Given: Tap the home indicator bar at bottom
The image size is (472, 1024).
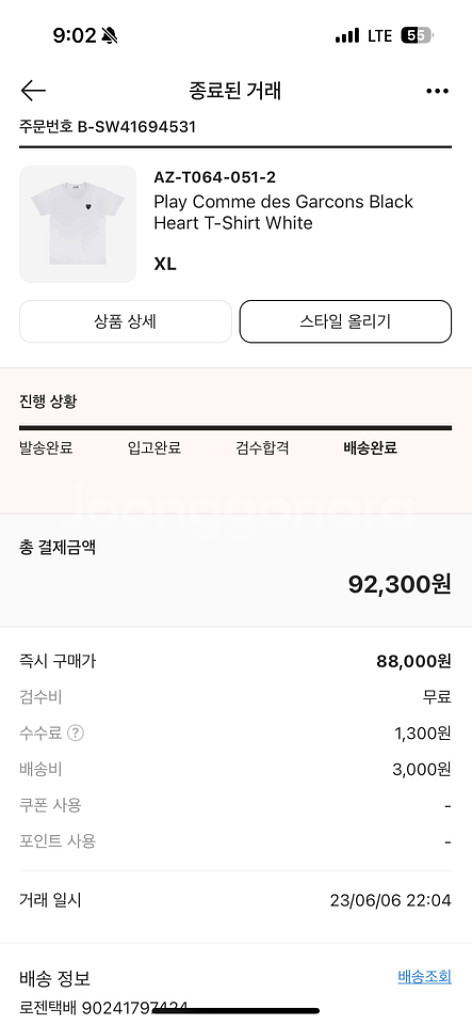Looking at the screenshot, I should (236, 1011).
